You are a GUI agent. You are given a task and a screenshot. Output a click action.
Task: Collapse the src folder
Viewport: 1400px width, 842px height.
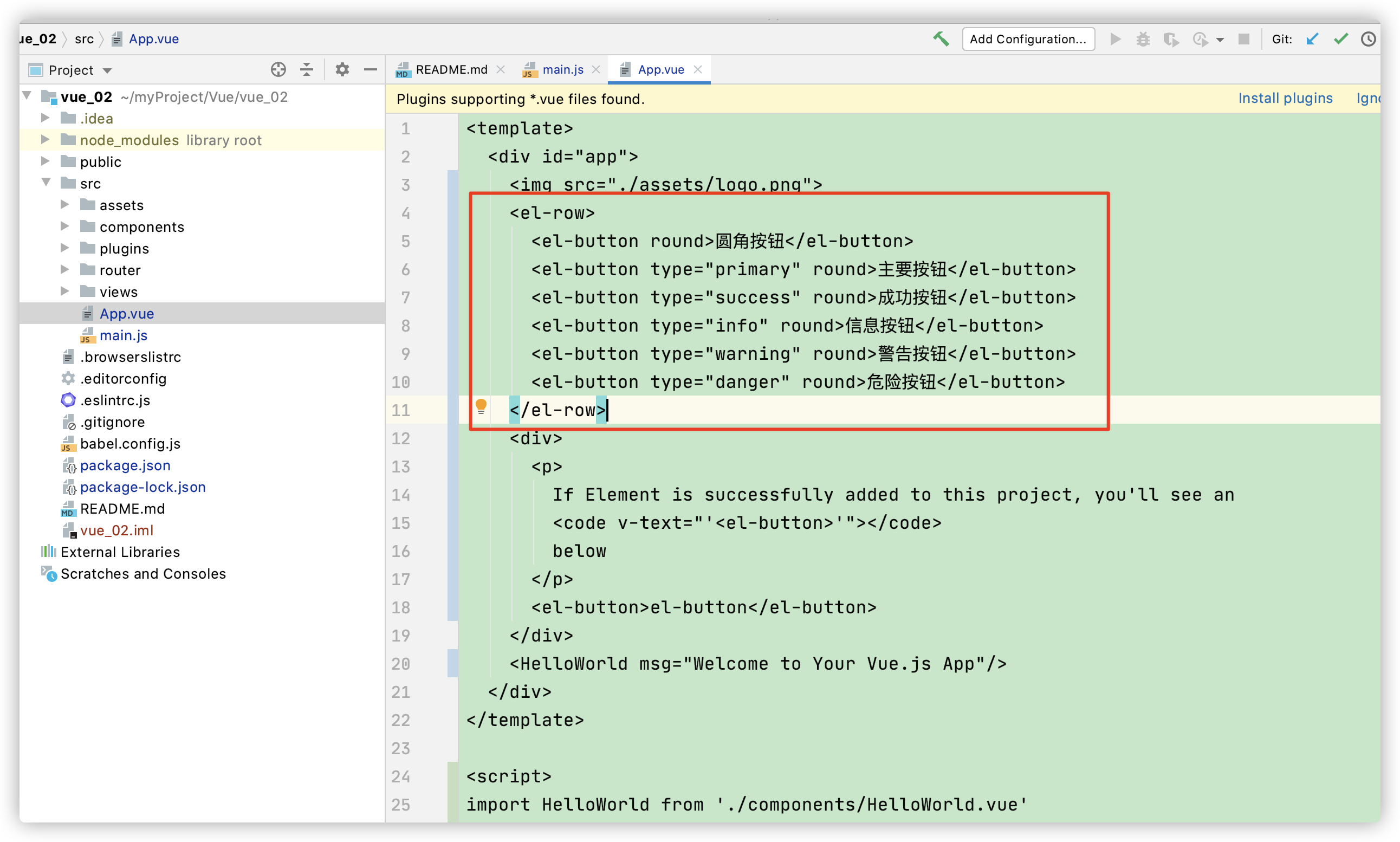[46, 183]
